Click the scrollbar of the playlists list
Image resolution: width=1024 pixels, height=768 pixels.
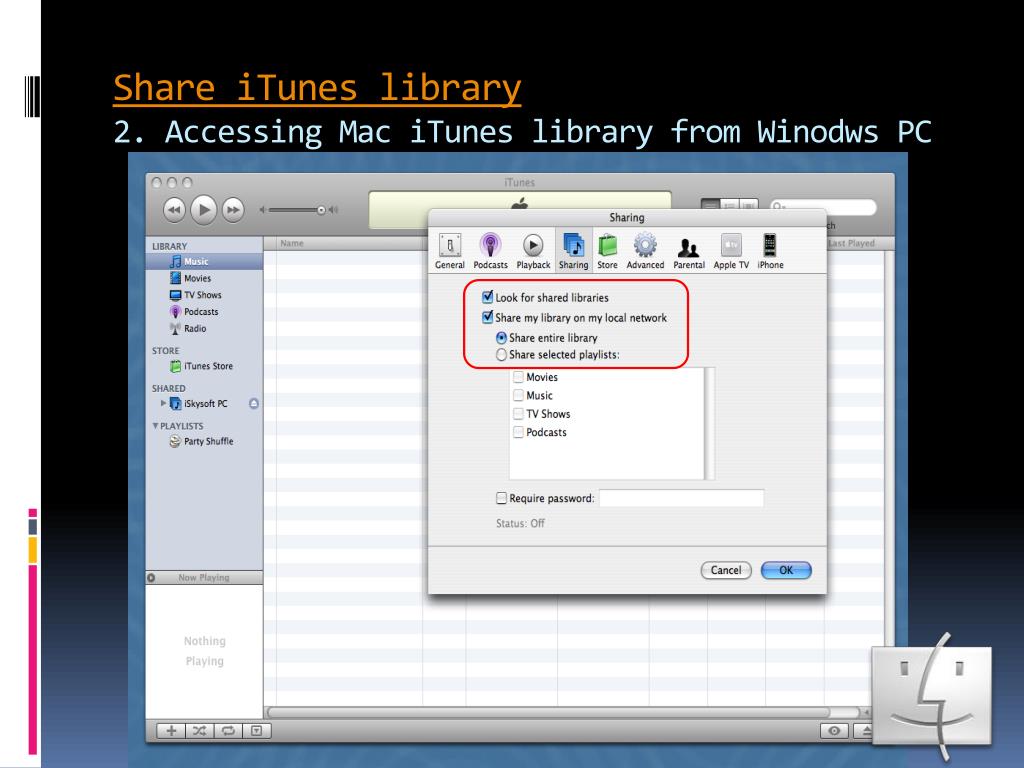(710, 423)
